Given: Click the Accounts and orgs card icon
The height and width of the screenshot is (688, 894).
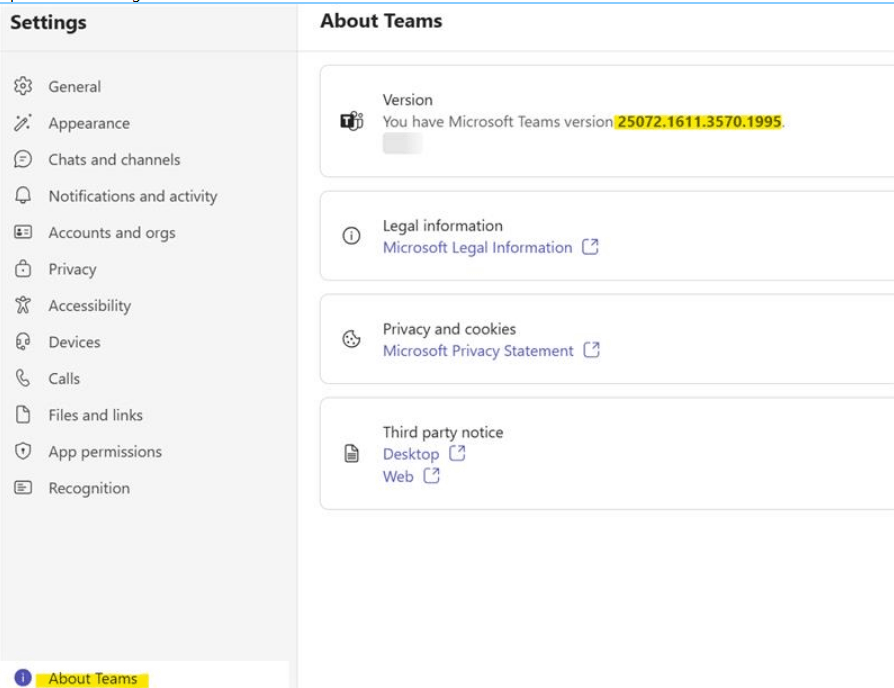Looking at the screenshot, I should tap(23, 232).
